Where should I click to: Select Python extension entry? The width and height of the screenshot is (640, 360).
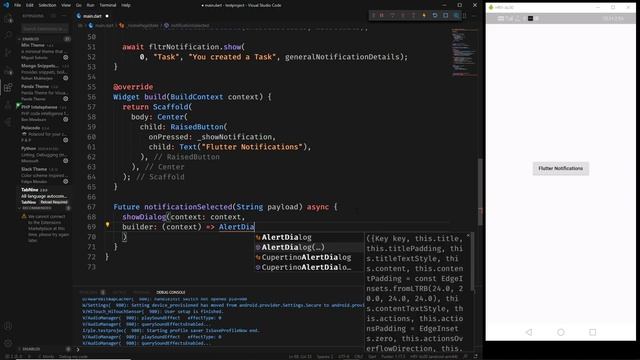tap(45, 155)
